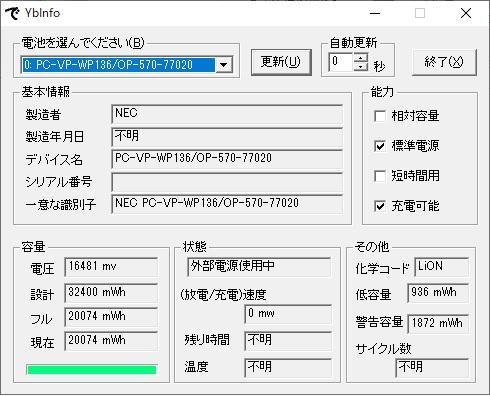The image size is (490, 396).
Task: Click the 製造年月日 field showing 不明
Action: point(227,137)
